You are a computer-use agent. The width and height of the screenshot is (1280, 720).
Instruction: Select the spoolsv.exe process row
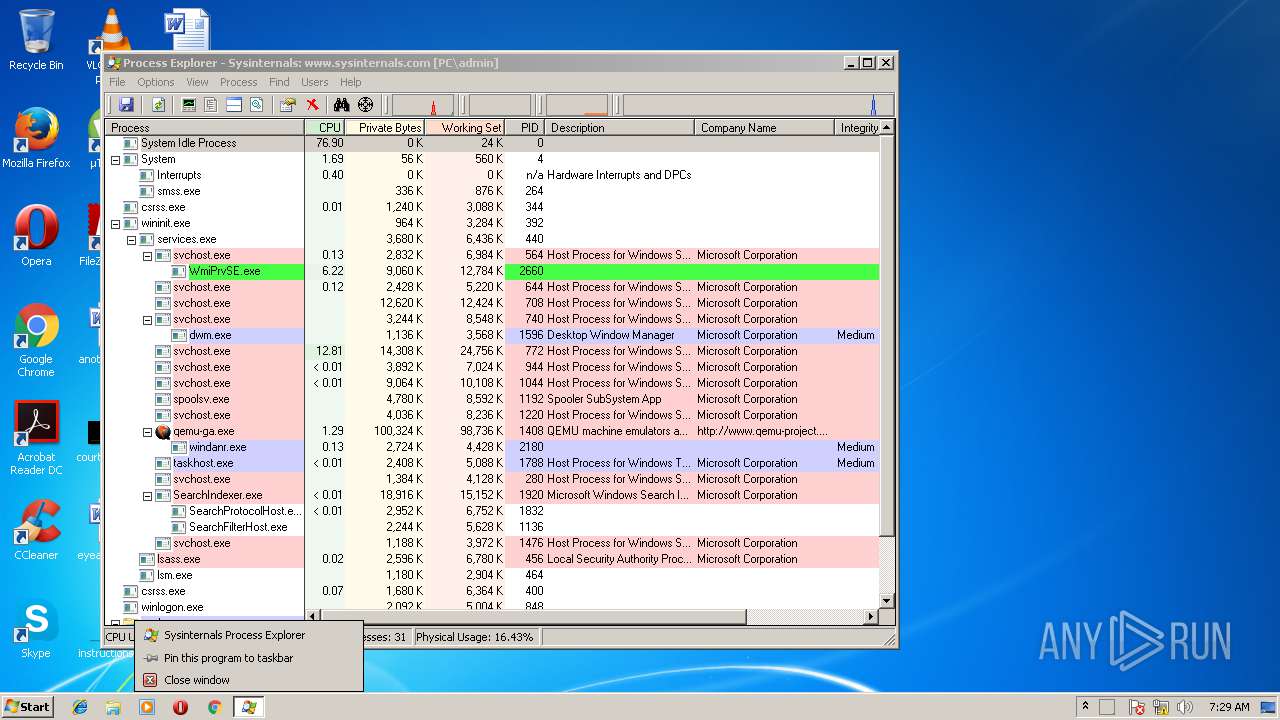tap(492, 399)
